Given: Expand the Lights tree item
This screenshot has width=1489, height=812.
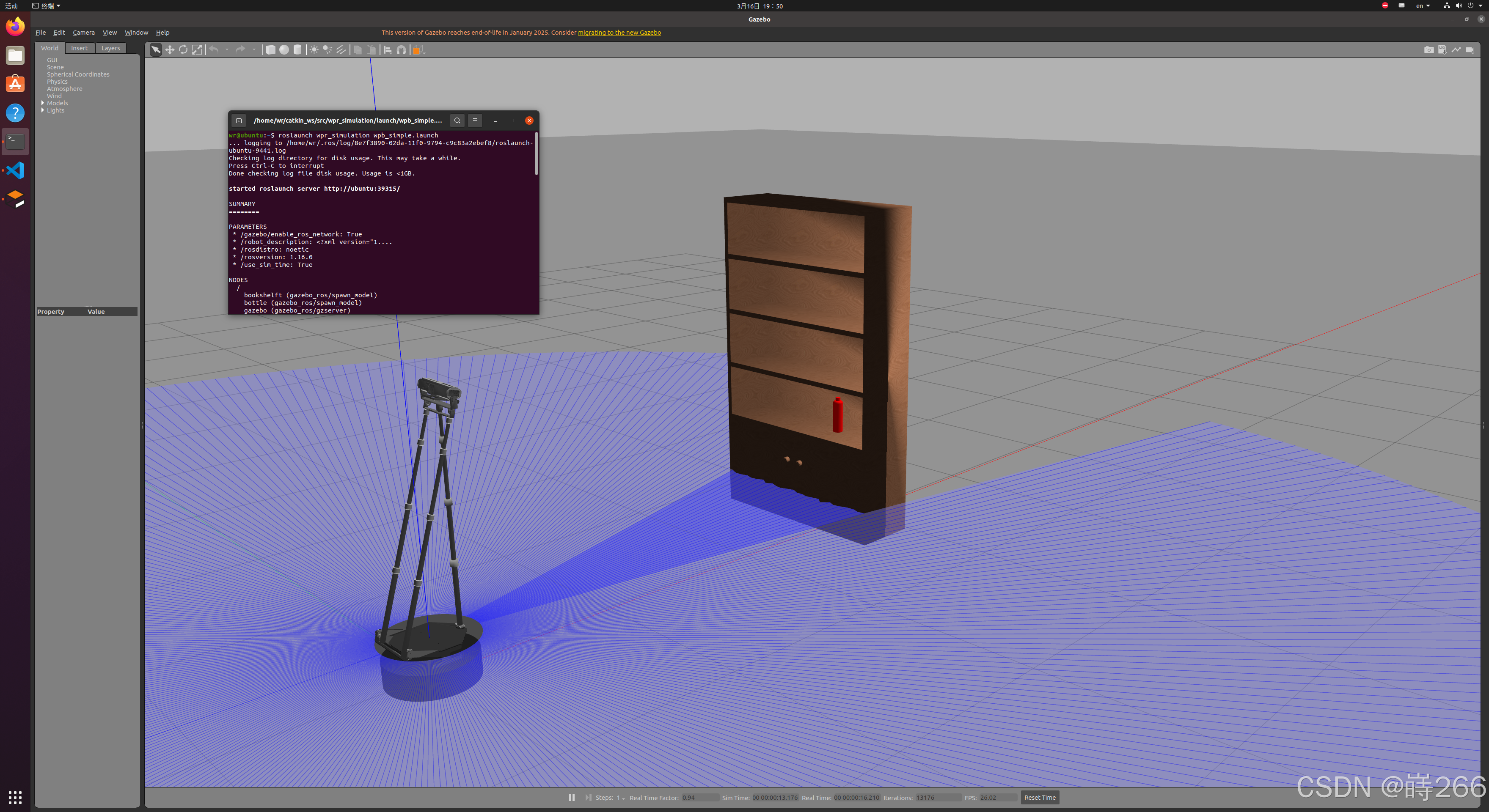Looking at the screenshot, I should pyautogui.click(x=43, y=110).
